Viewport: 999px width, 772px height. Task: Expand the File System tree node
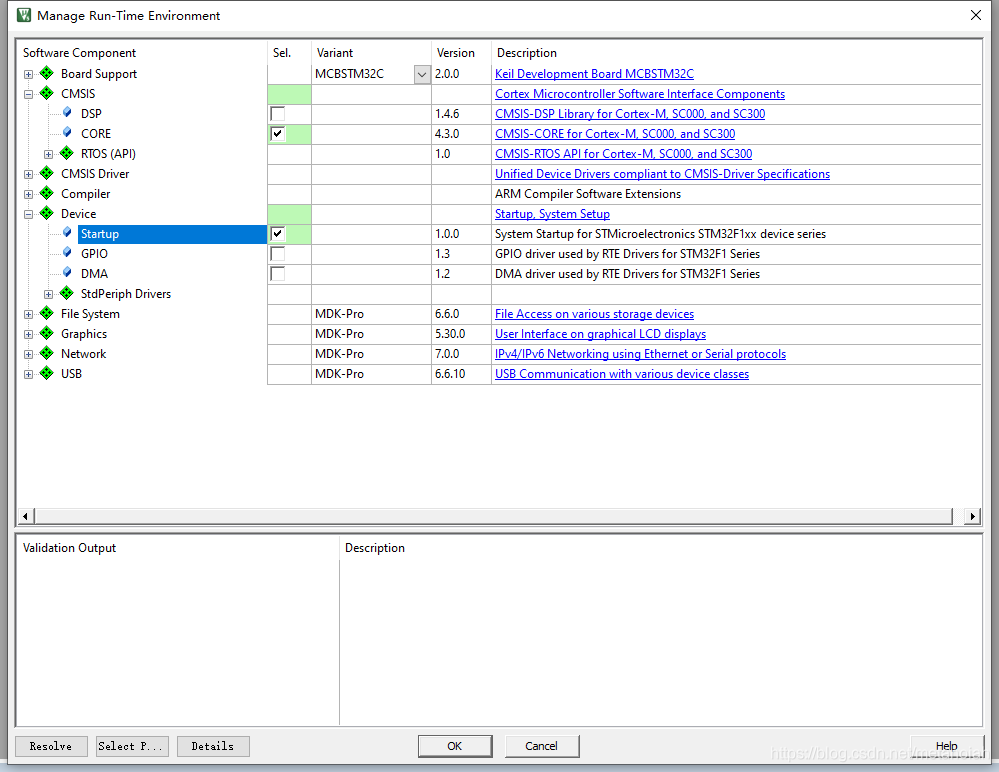[x=28, y=315]
